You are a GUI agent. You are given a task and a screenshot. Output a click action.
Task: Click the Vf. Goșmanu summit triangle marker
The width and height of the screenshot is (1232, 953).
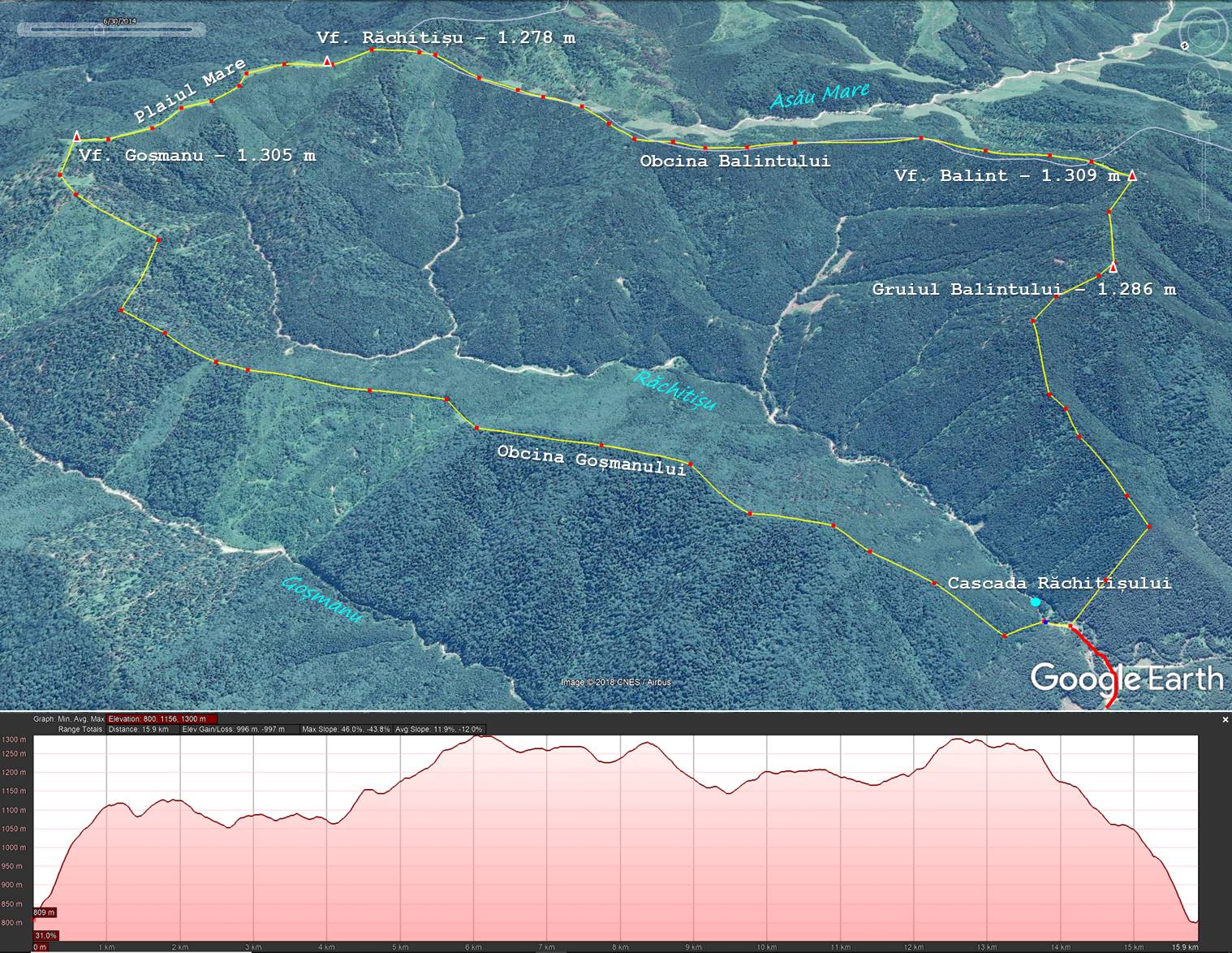point(77,136)
